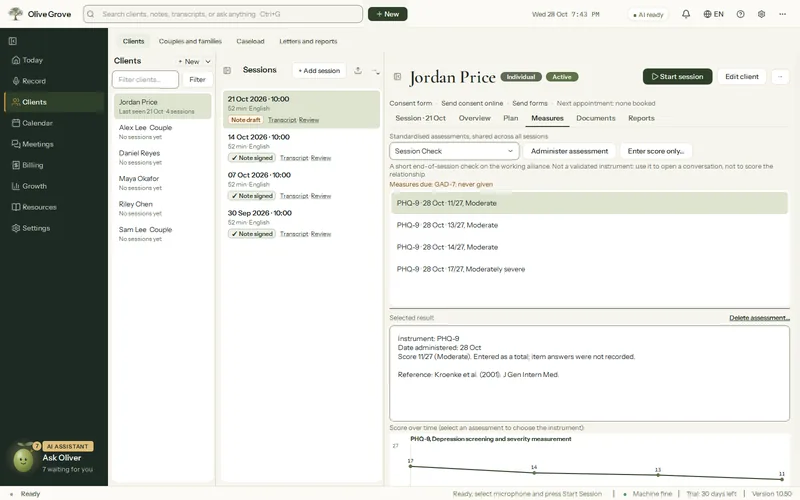This screenshot has height=500, width=800.
Task: Open the Reports tab
Action: (x=641, y=118)
